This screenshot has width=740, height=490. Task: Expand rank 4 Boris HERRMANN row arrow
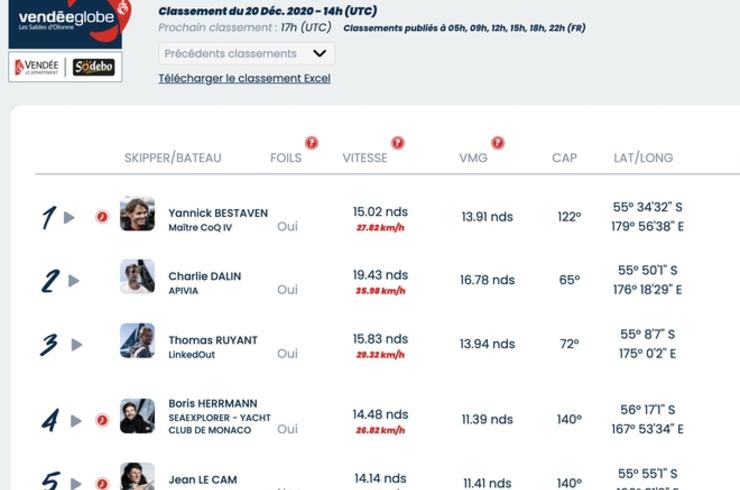76,420
